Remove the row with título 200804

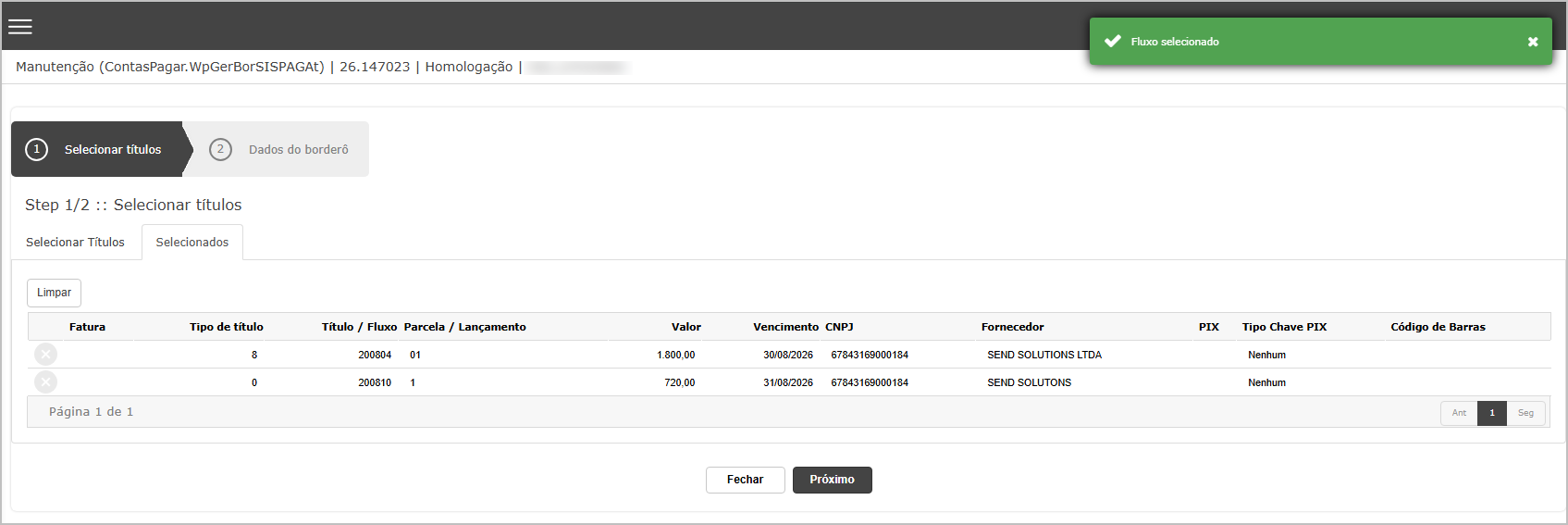(x=45, y=355)
